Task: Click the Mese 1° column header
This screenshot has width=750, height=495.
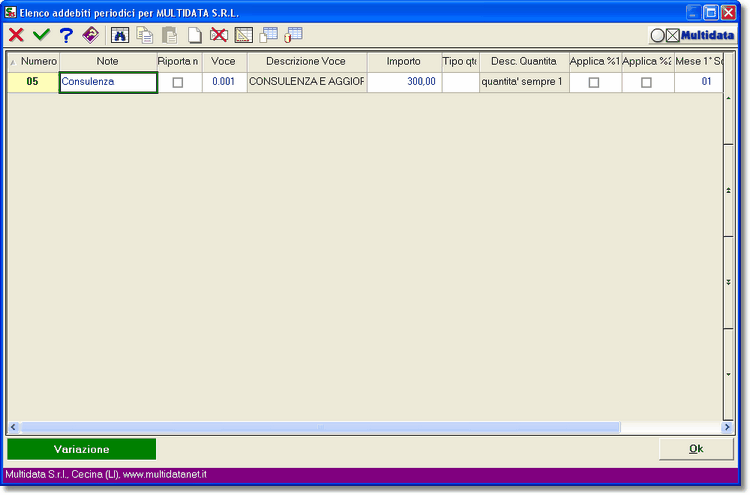Action: point(698,62)
